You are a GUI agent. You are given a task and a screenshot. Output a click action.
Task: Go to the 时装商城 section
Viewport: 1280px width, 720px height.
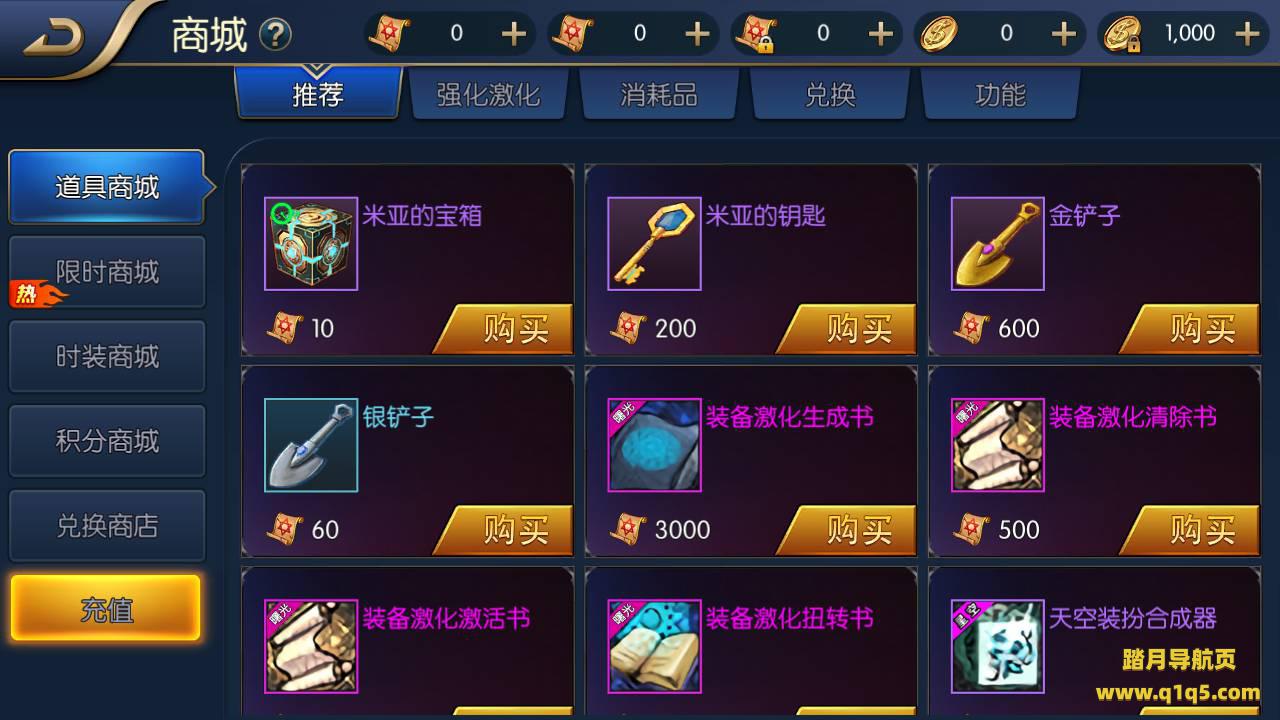(107, 357)
